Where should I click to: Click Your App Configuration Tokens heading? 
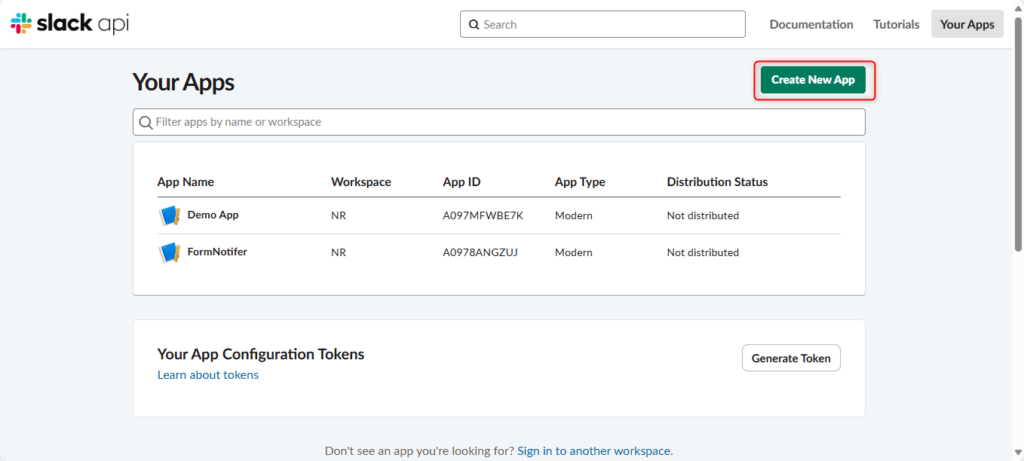tap(261, 354)
